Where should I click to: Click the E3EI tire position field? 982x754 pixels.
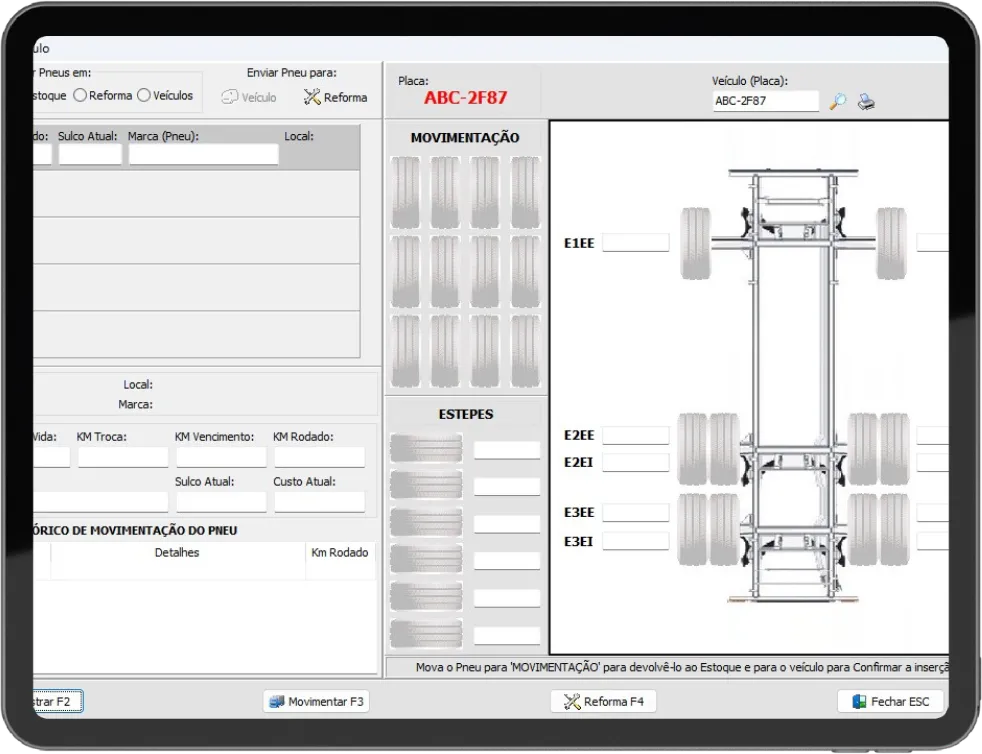636,541
